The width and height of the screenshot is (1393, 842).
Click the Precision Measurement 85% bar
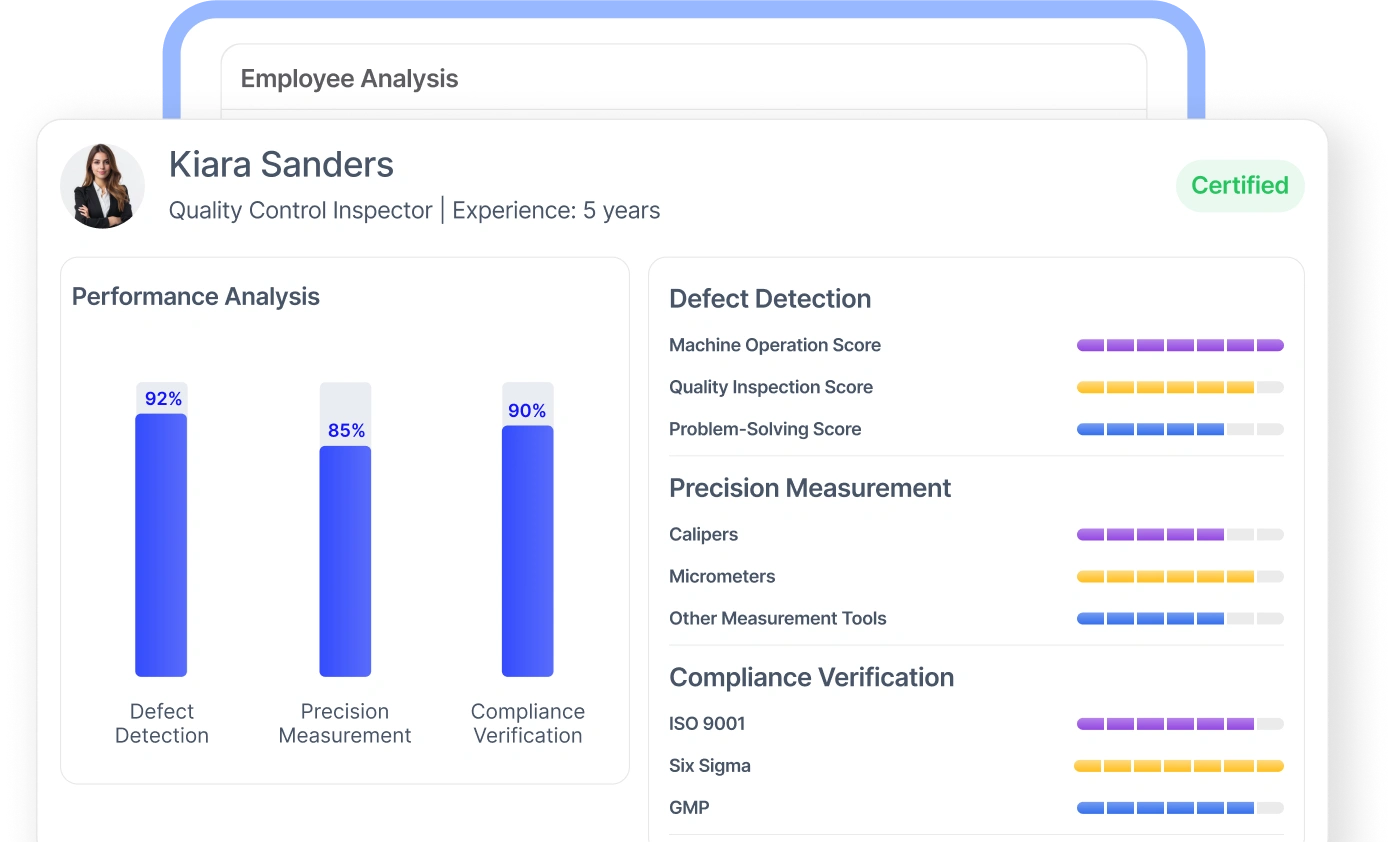point(345,561)
